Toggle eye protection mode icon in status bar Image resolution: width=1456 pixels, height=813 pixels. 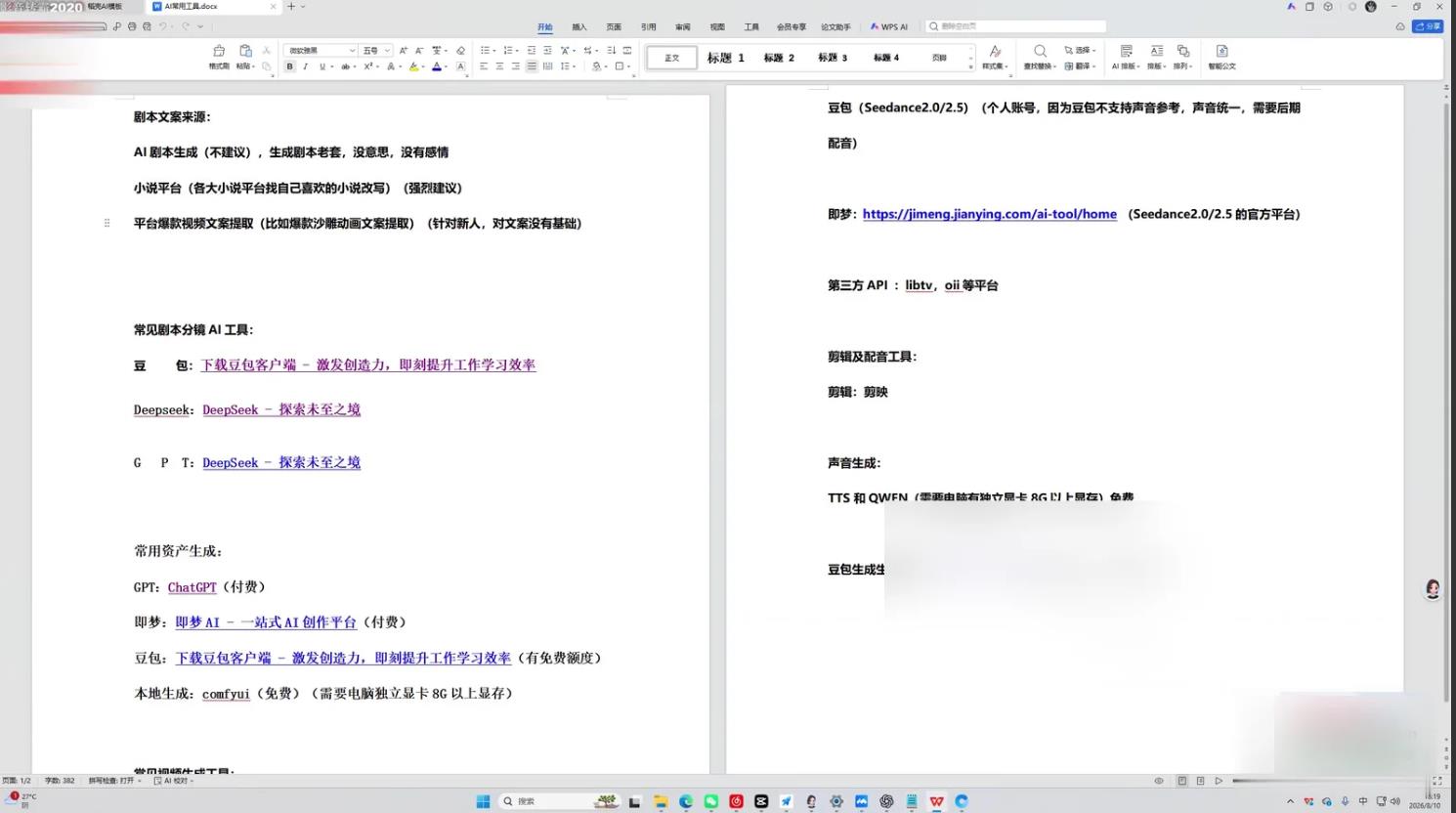coord(1159,781)
